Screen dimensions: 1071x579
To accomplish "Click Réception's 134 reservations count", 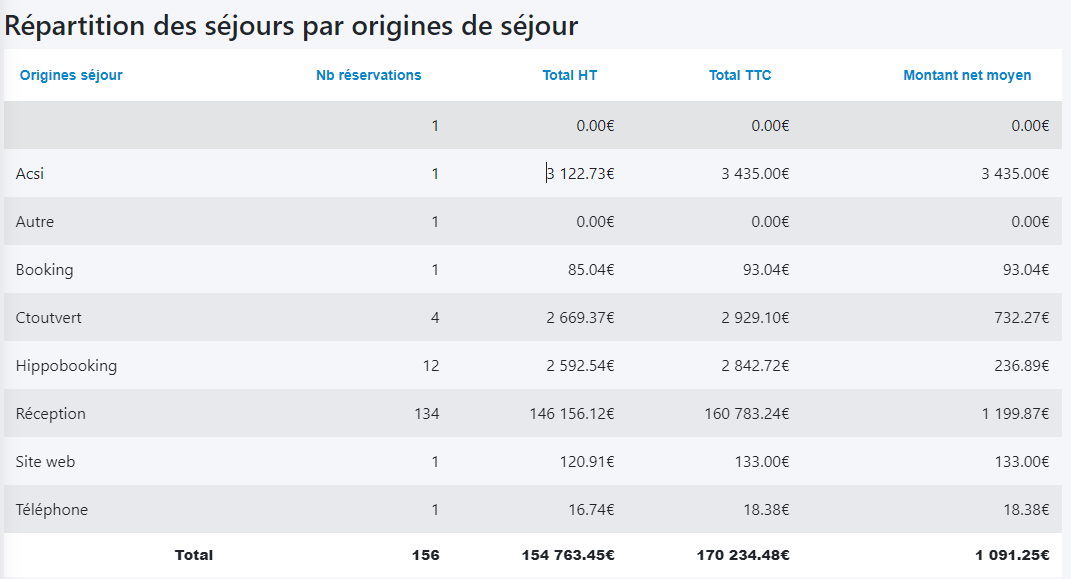I will 426,414.
